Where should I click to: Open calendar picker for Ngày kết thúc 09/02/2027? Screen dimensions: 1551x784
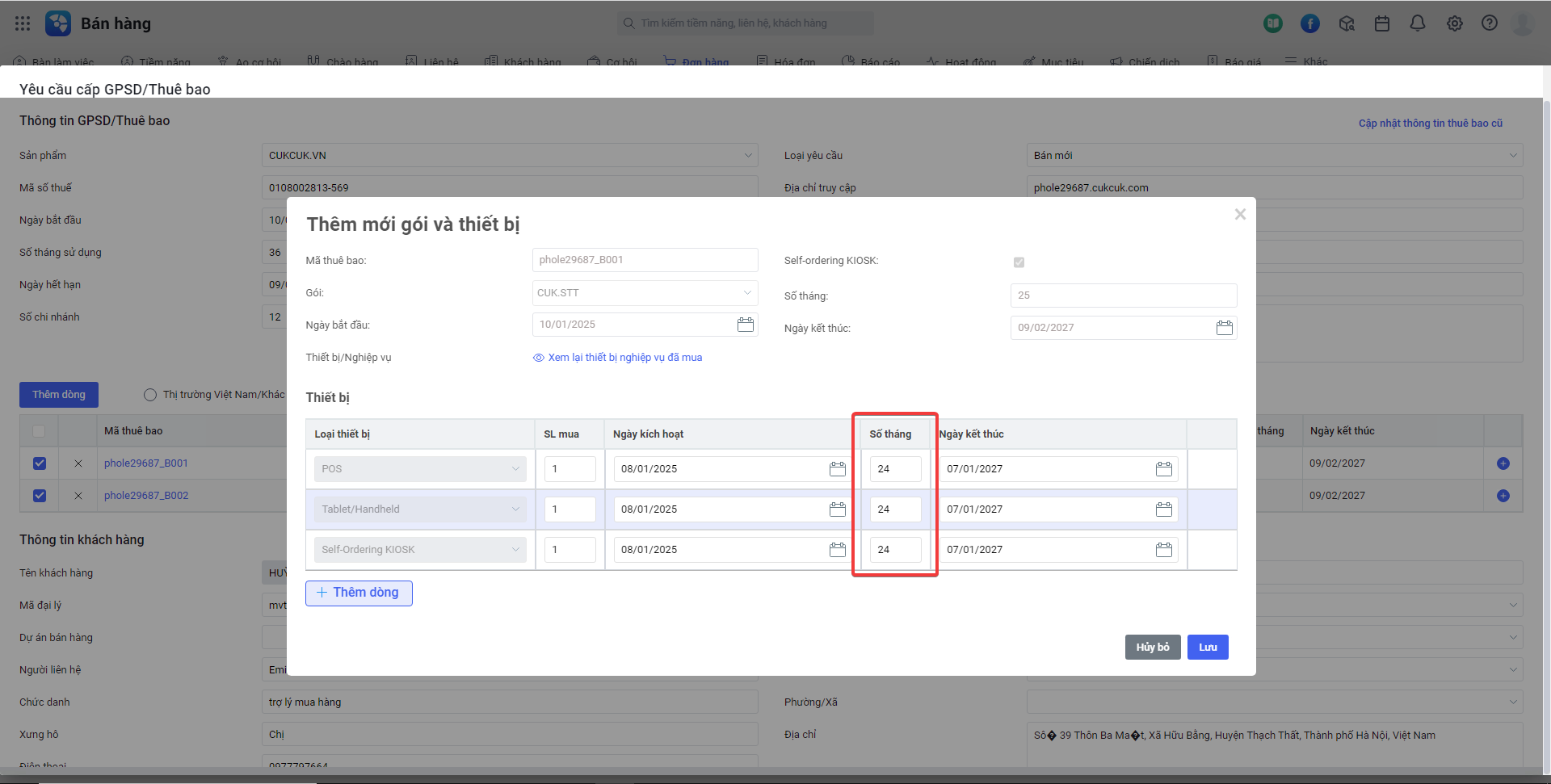tap(1225, 328)
